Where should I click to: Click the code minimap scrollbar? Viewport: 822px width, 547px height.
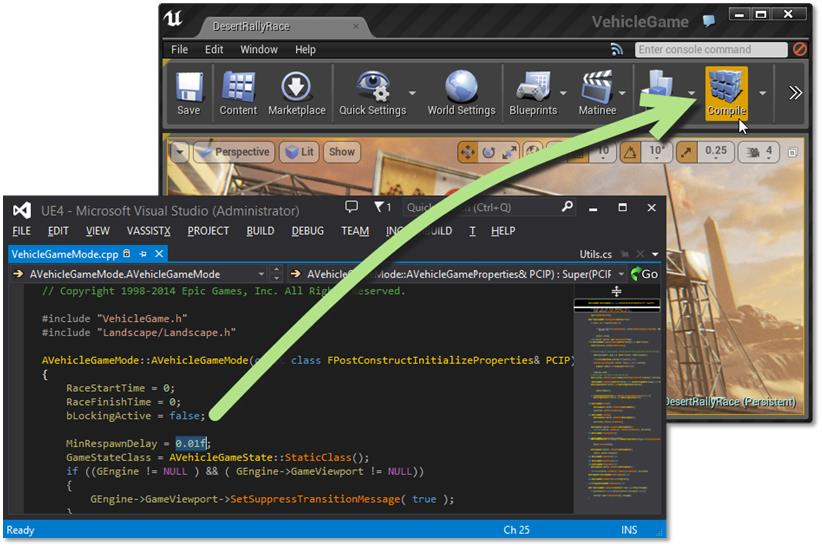[x=616, y=399]
